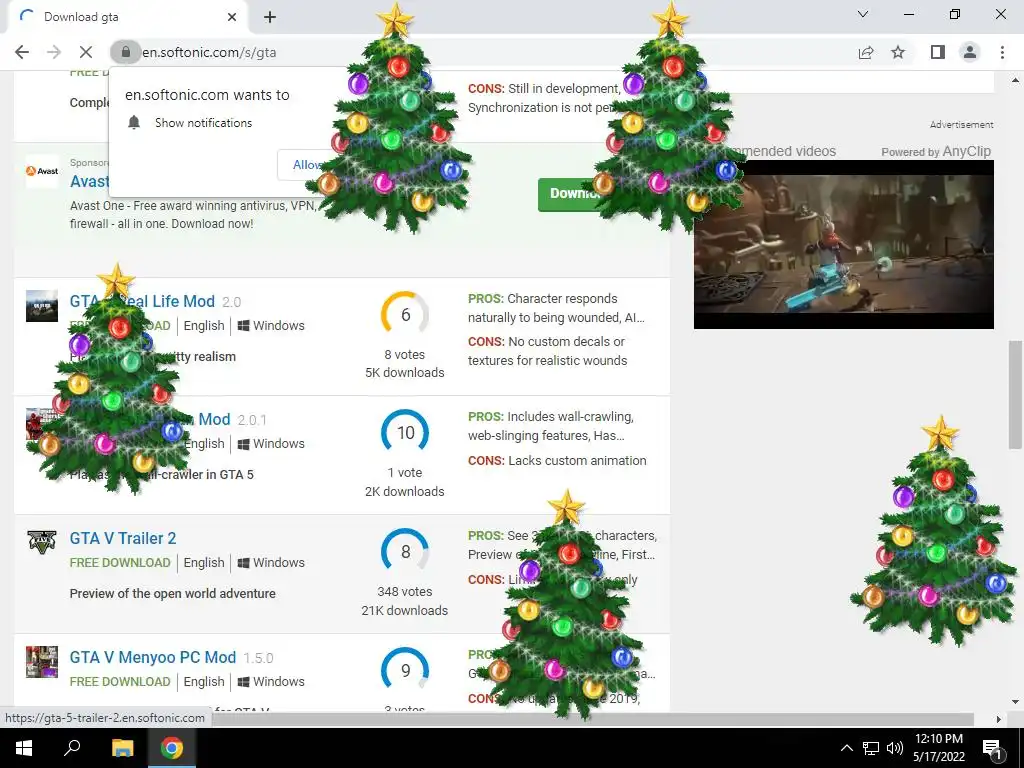Viewport: 1024px width, 768px height.
Task: Open the GTA Real Life Mod thumbnail
Action: [x=42, y=306]
